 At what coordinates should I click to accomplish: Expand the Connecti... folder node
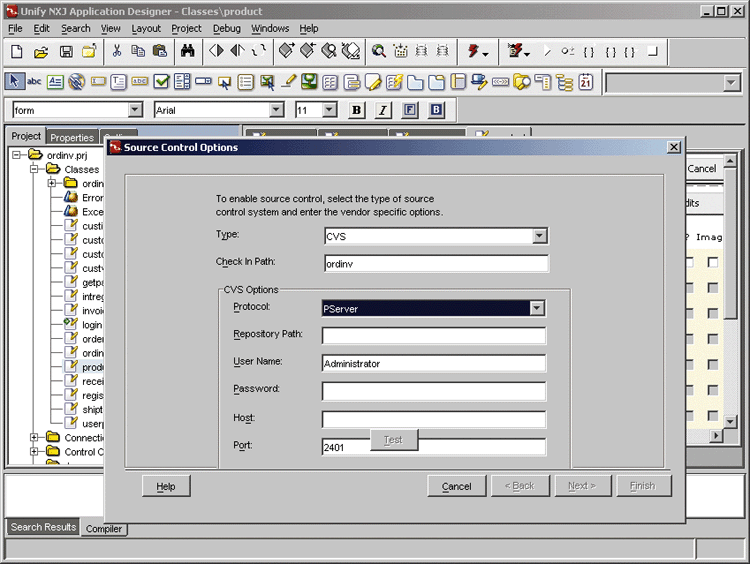click(x=34, y=437)
